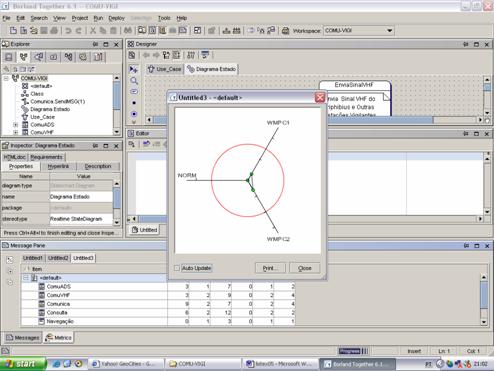Open the Tools menu

pos(164,18)
